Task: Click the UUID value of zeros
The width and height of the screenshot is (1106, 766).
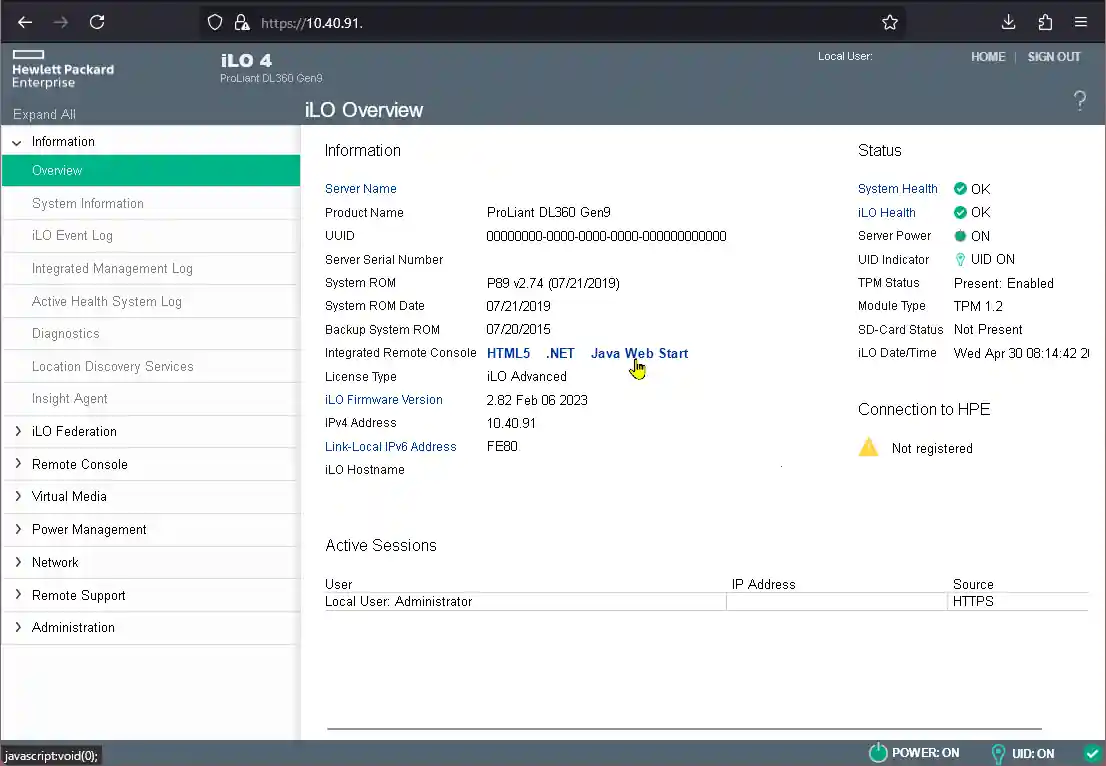Action: click(606, 236)
